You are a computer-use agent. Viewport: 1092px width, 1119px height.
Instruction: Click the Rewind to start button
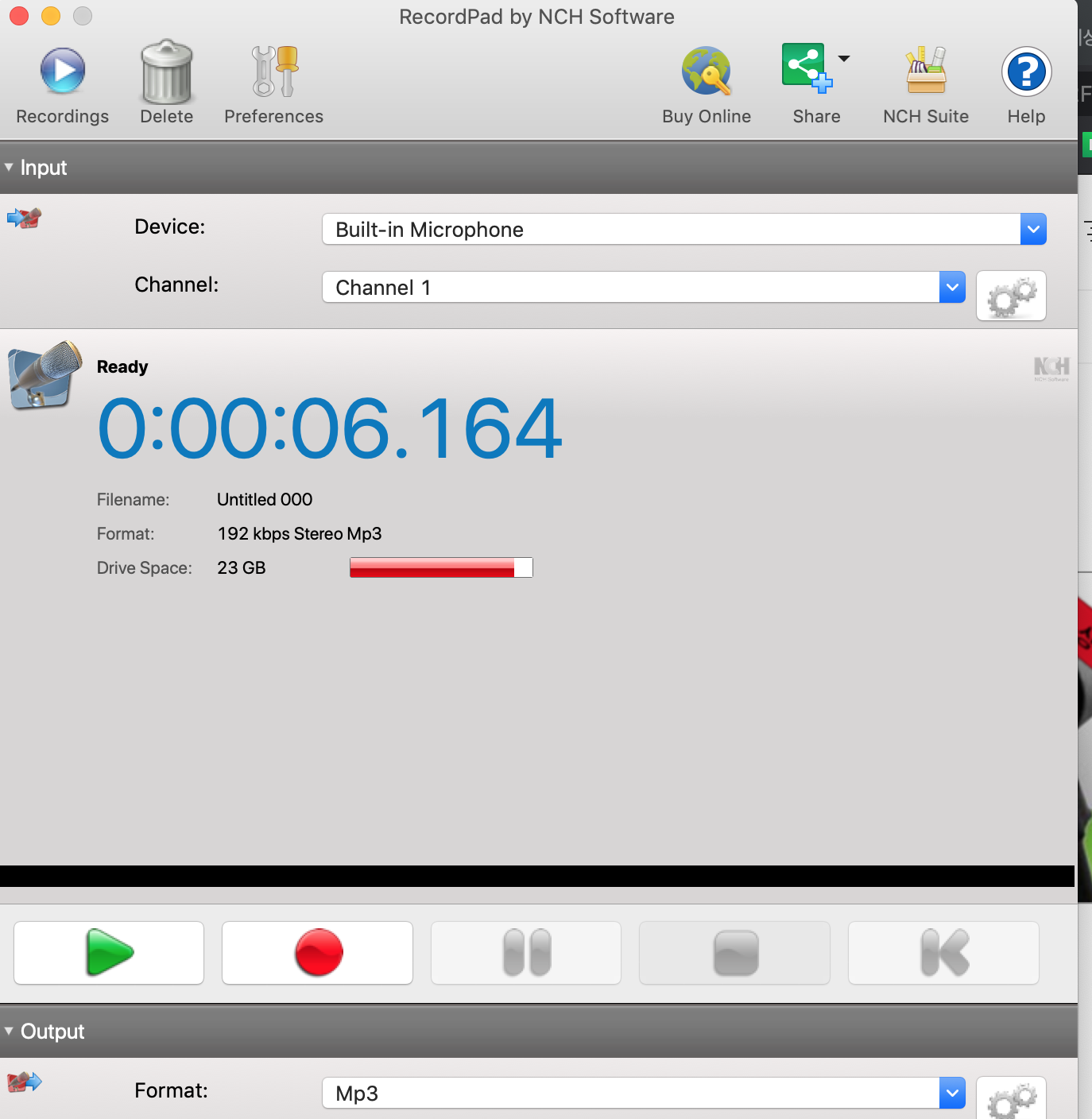(943, 953)
